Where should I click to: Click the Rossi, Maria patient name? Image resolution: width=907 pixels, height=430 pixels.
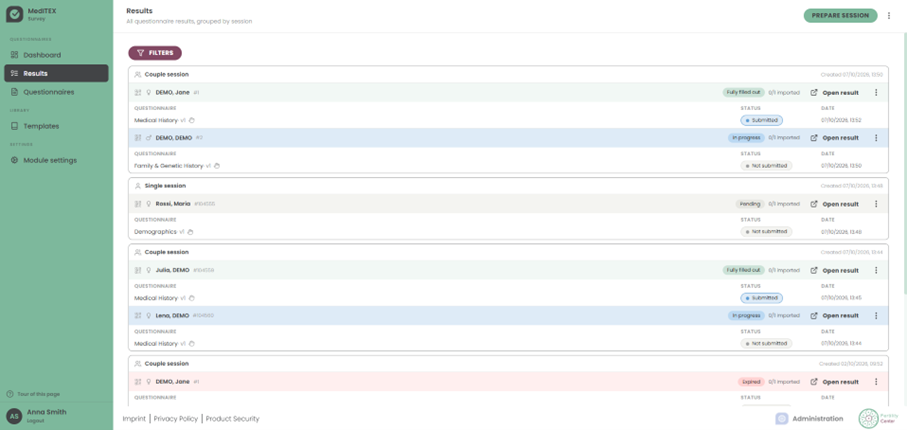tap(173, 204)
